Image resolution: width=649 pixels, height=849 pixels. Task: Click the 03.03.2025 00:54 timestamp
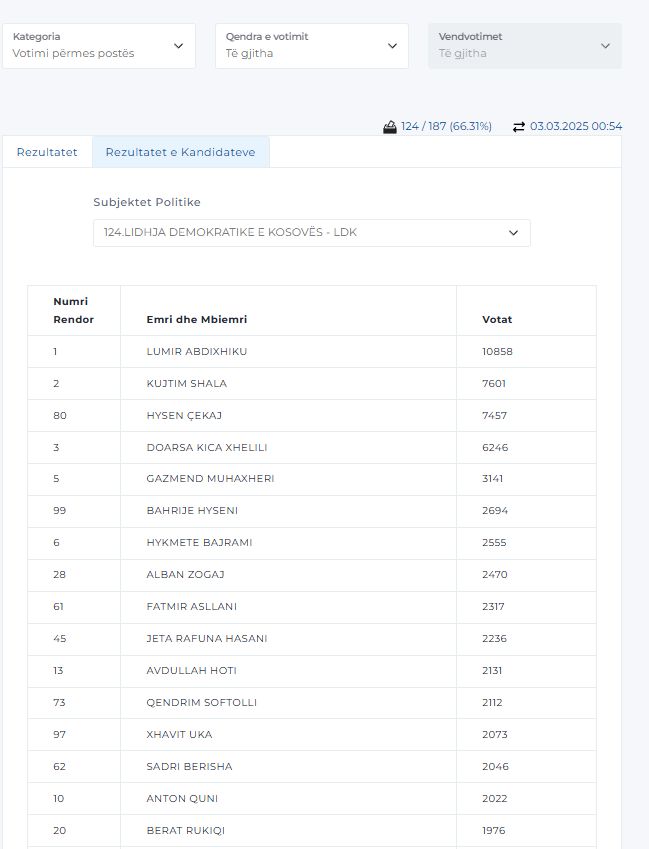[576, 127]
